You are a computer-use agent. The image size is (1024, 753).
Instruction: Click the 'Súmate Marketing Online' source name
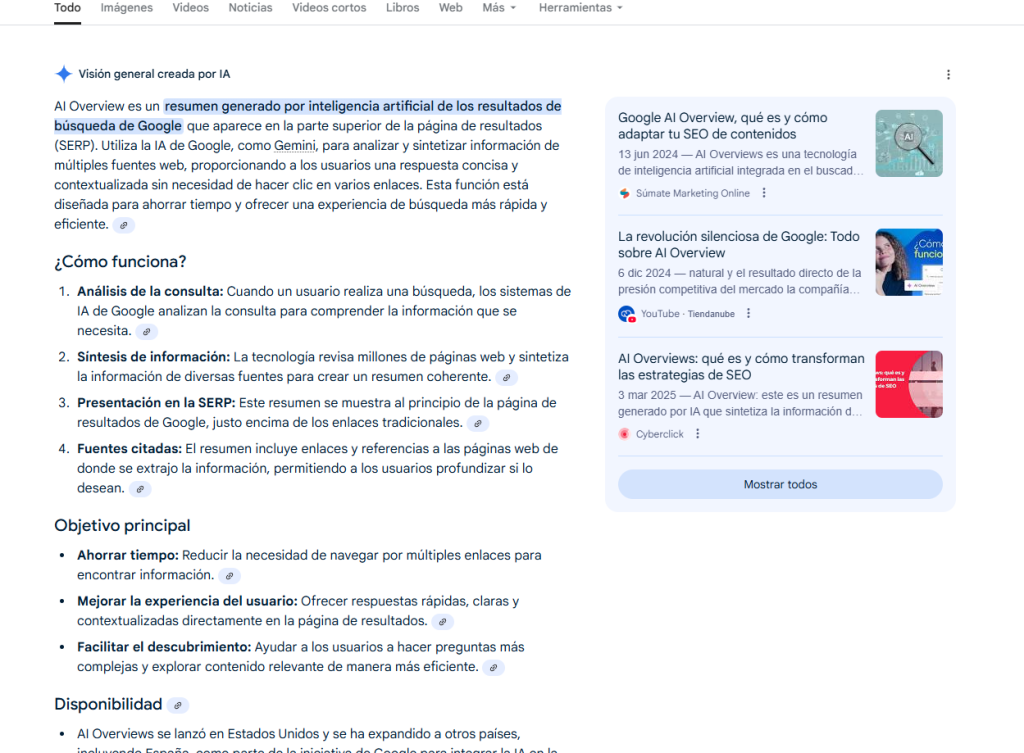(x=693, y=193)
